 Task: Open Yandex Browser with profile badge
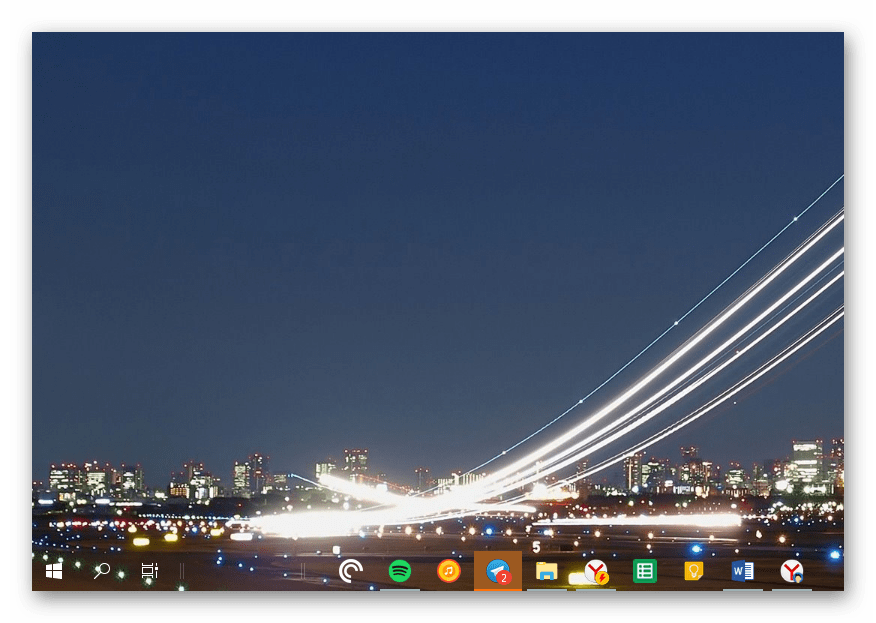pyautogui.click(x=792, y=571)
